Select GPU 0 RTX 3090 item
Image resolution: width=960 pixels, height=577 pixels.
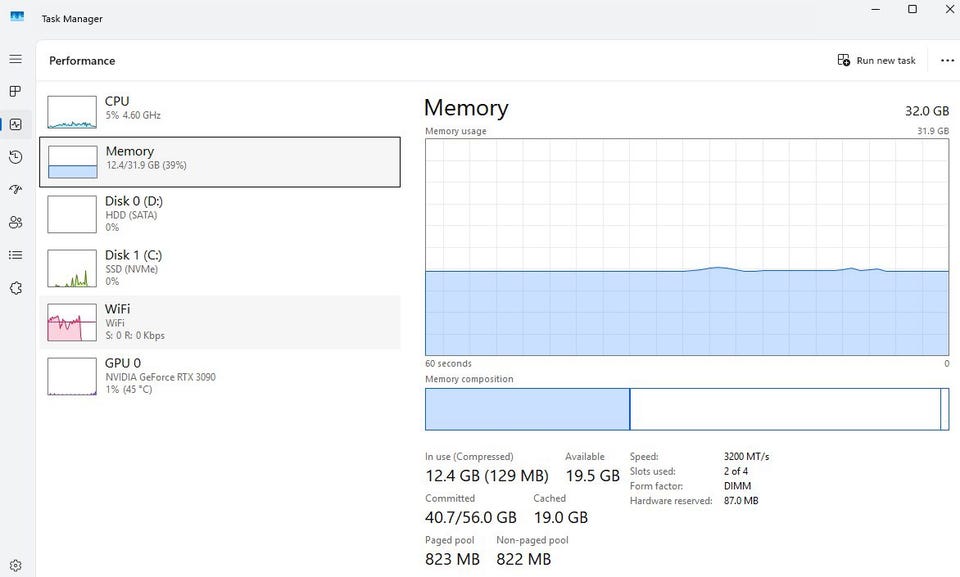coord(220,376)
